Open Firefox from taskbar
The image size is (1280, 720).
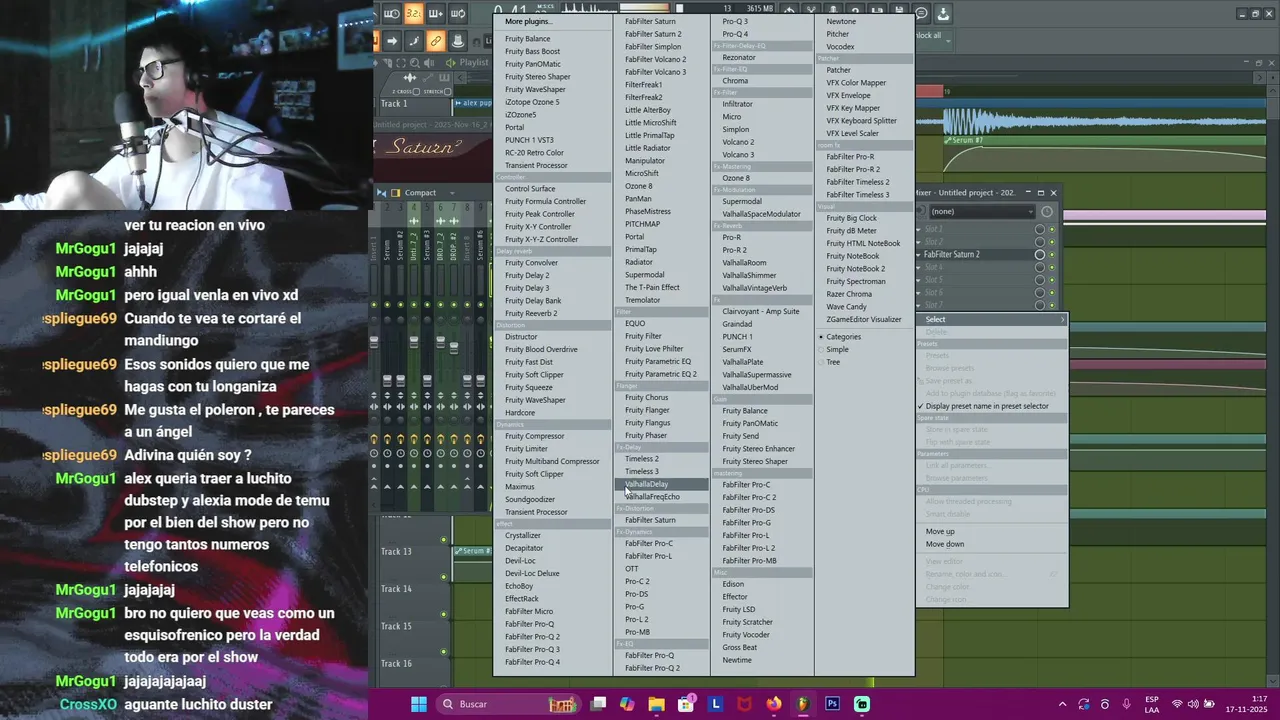773,704
